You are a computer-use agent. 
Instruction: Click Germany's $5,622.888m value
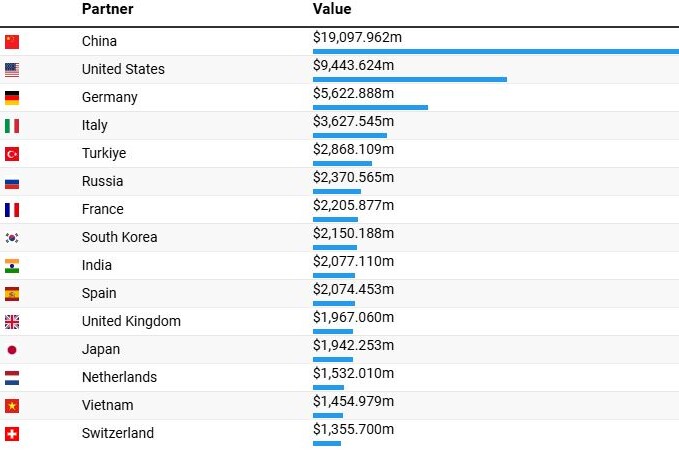coord(353,93)
